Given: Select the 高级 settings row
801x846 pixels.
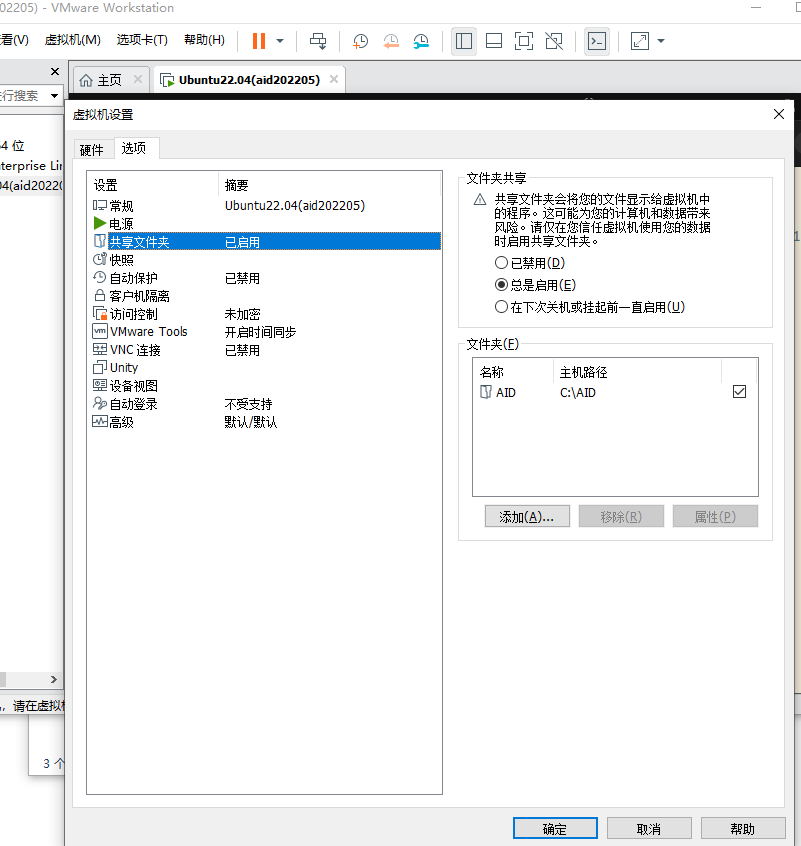Looking at the screenshot, I should (266, 422).
